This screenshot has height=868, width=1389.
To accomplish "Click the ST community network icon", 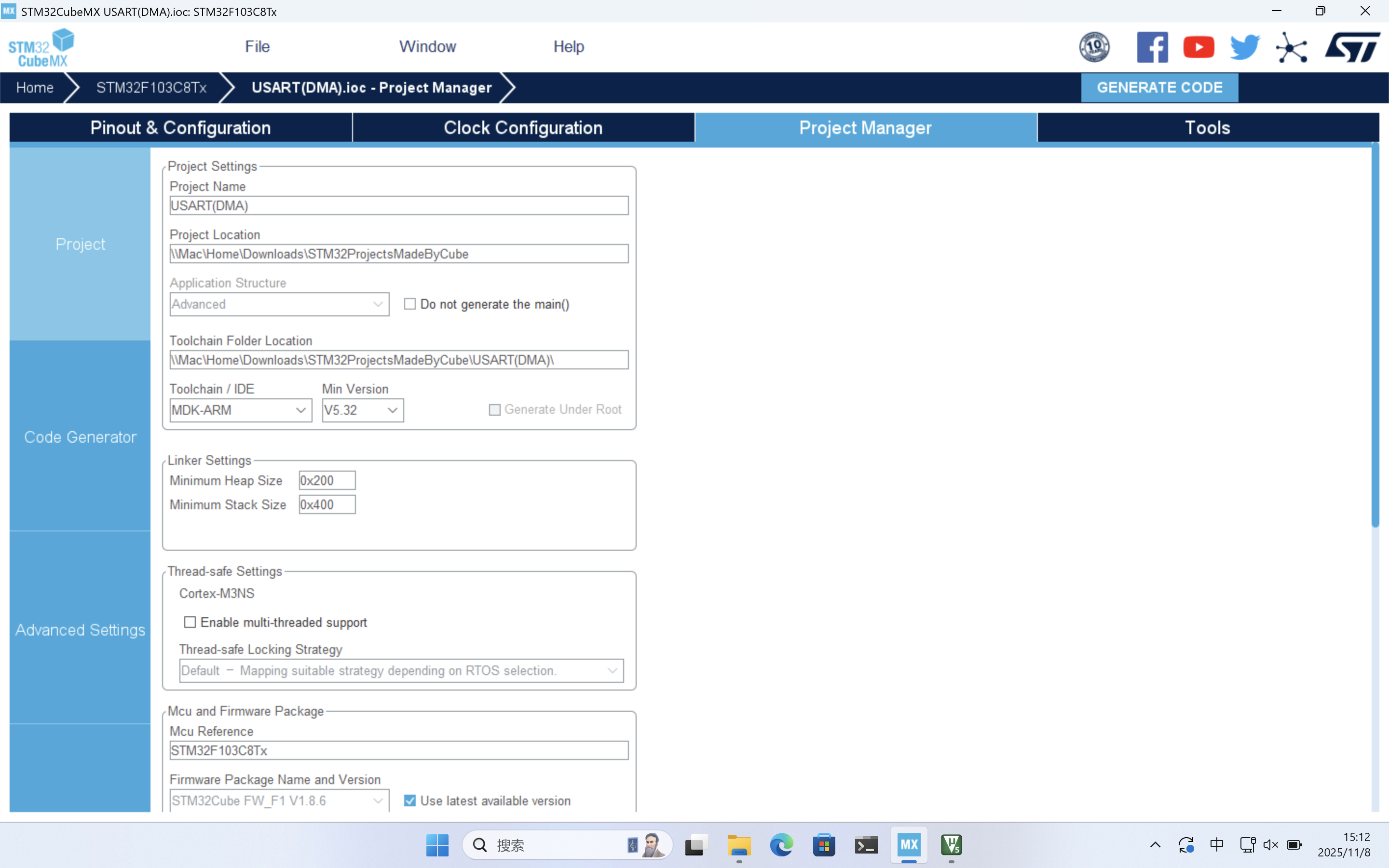I will tap(1292, 47).
